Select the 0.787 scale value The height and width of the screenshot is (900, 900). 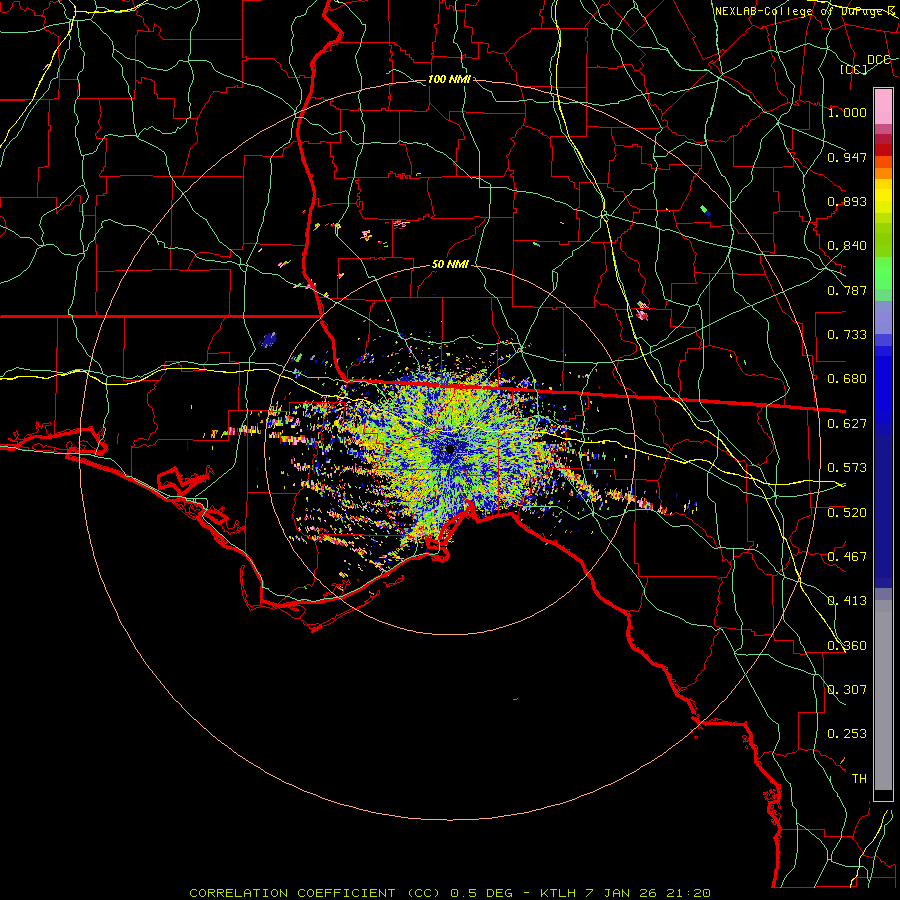point(847,290)
